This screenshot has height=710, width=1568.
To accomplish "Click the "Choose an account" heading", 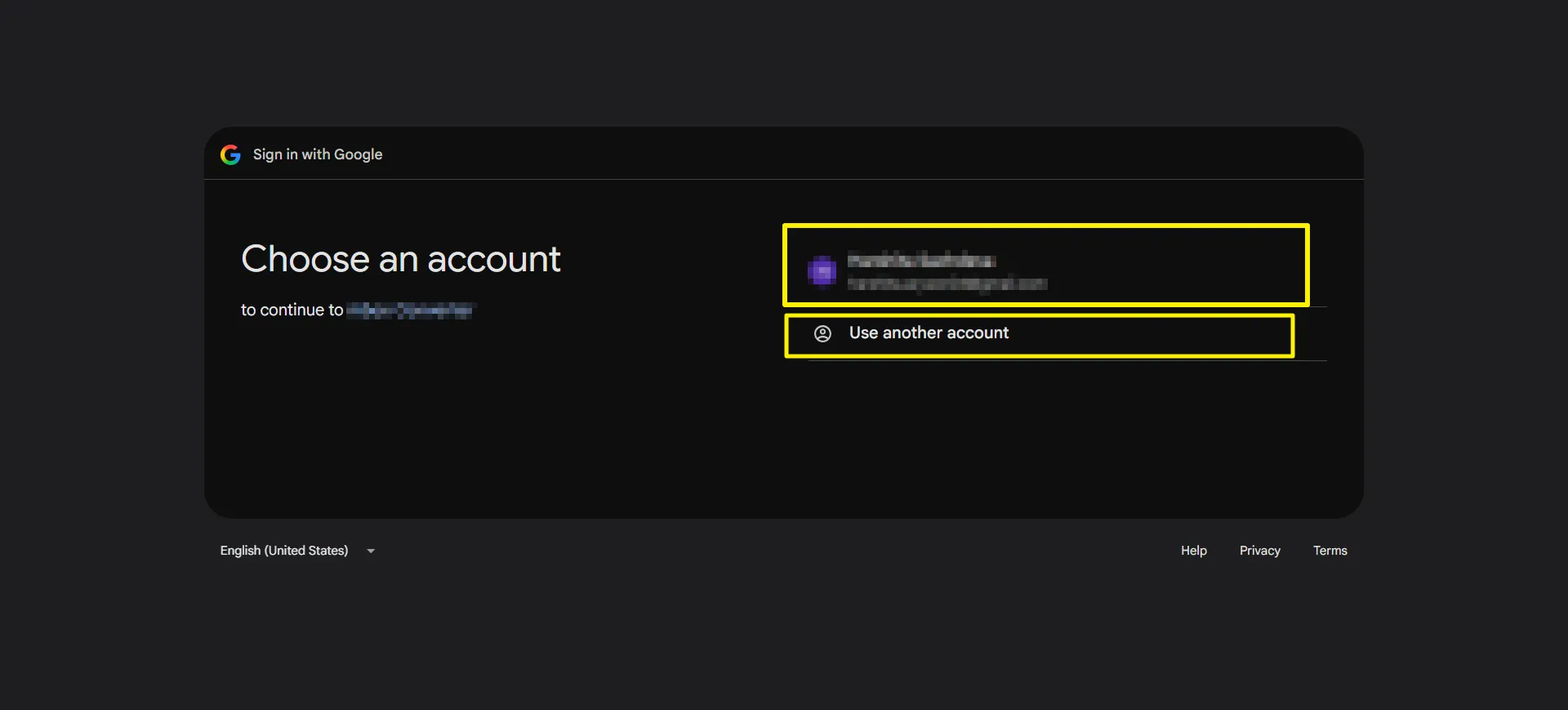I will [x=401, y=260].
